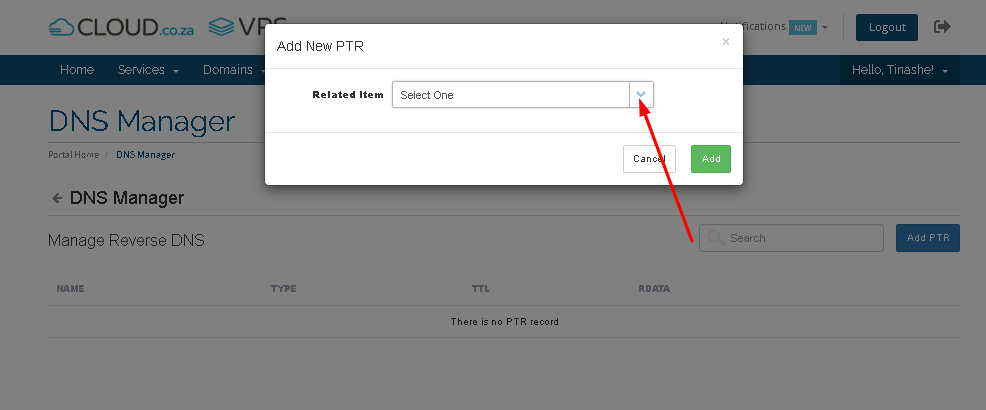Focus the PTR Search input field
Screen dimensions: 986x410
coord(791,238)
